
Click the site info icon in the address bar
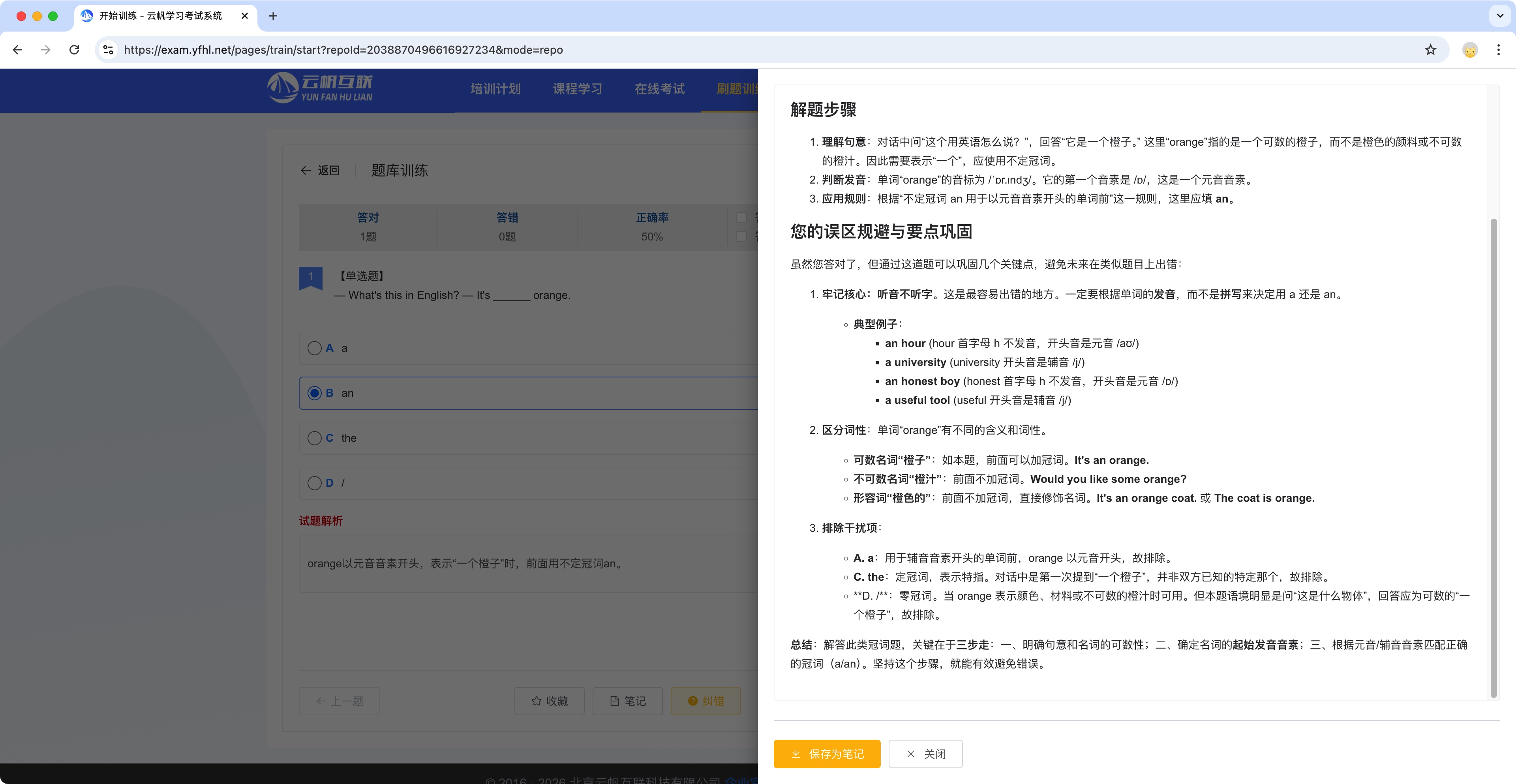(x=108, y=49)
